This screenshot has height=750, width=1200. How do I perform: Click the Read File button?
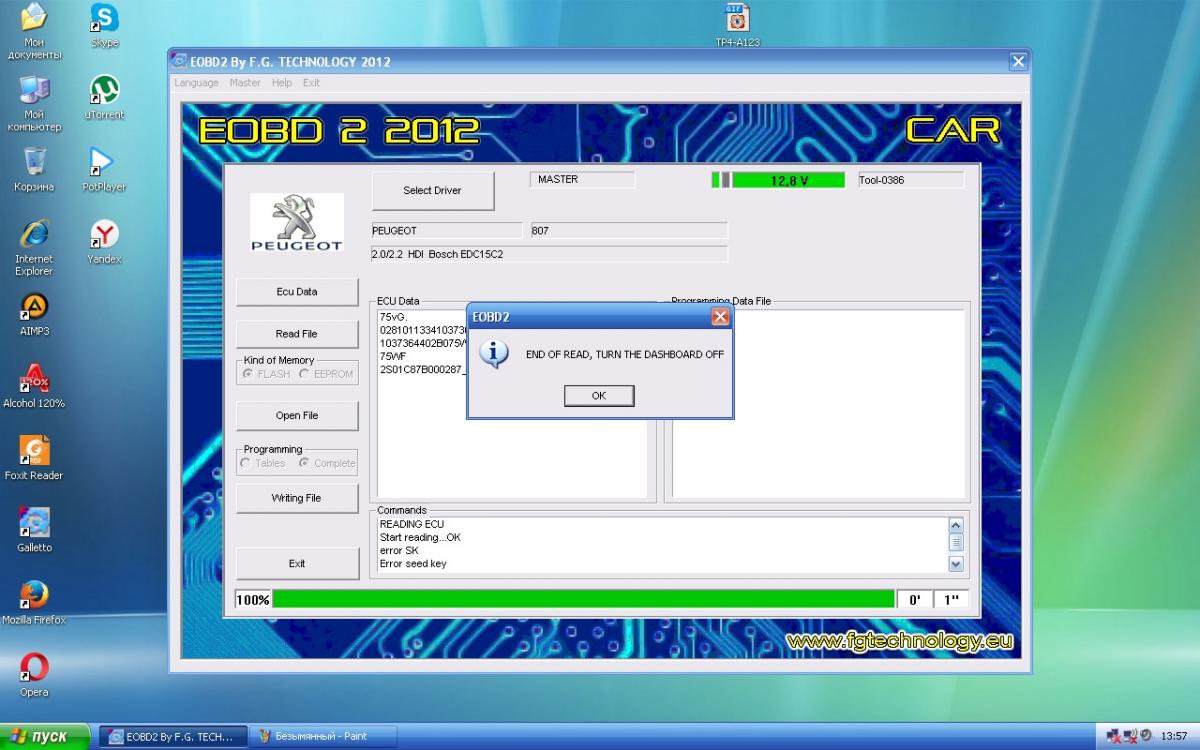point(297,334)
